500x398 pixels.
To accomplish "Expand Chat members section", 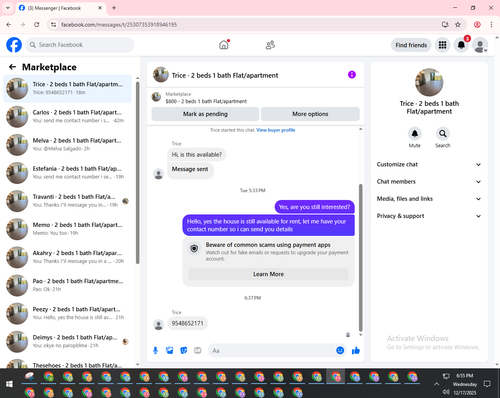I will [429, 182].
